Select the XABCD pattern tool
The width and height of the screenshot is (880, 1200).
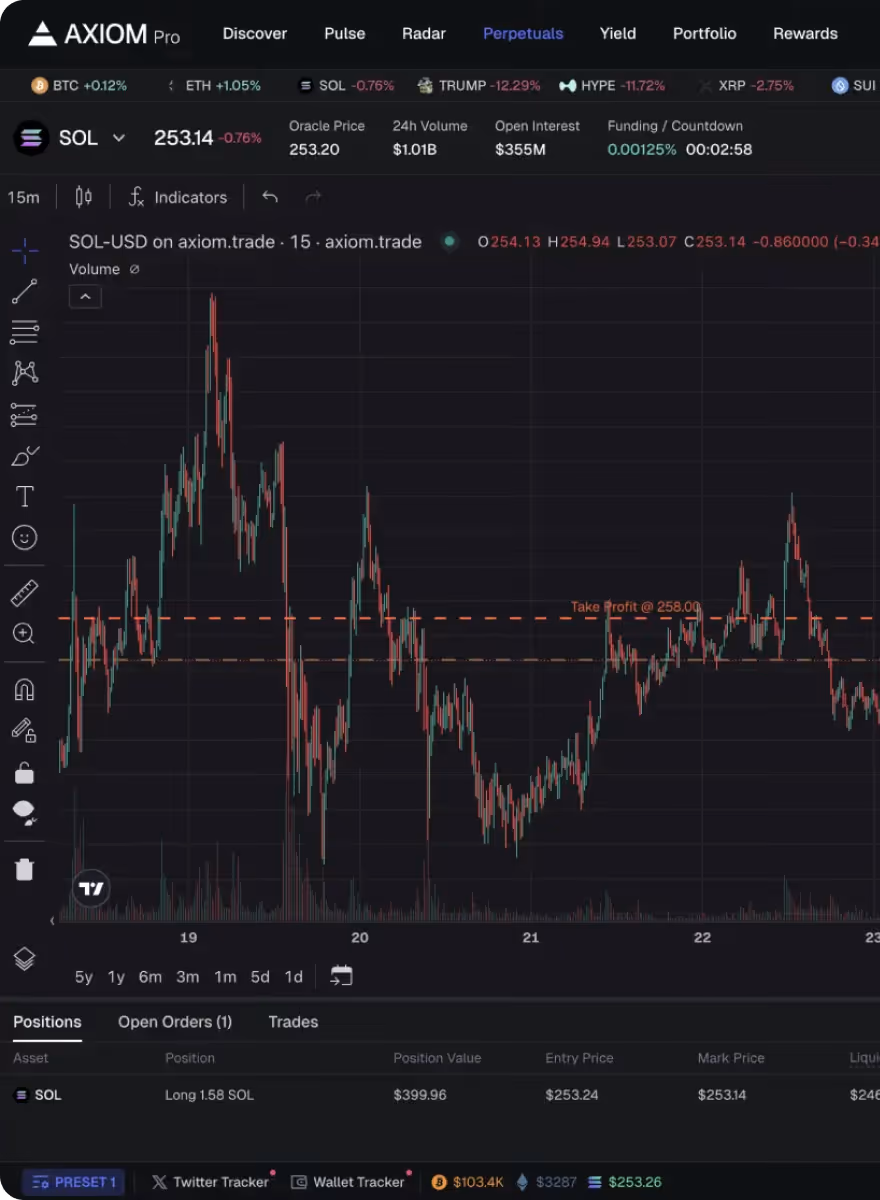pos(25,373)
